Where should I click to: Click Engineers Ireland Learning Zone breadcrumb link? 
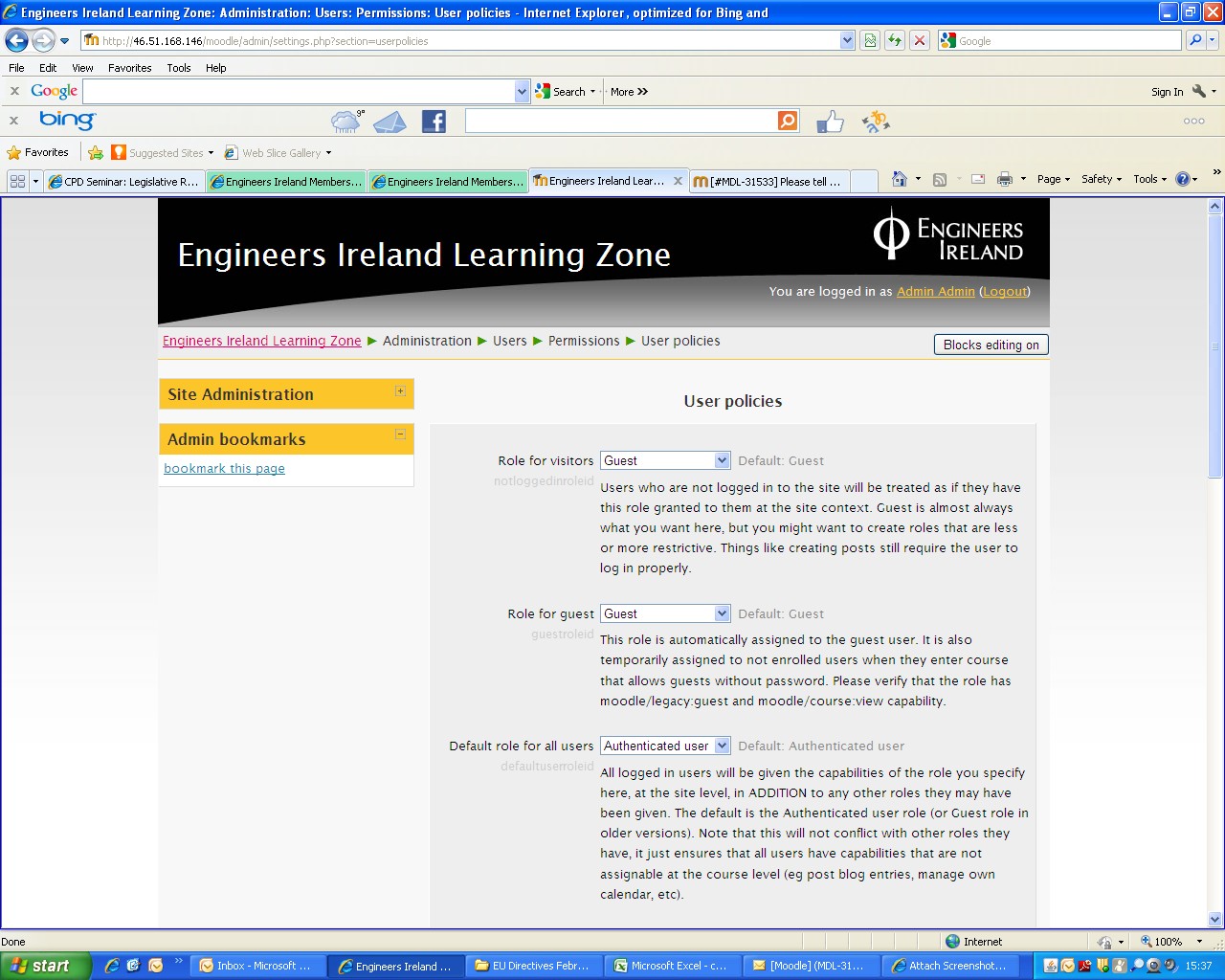[261, 341]
